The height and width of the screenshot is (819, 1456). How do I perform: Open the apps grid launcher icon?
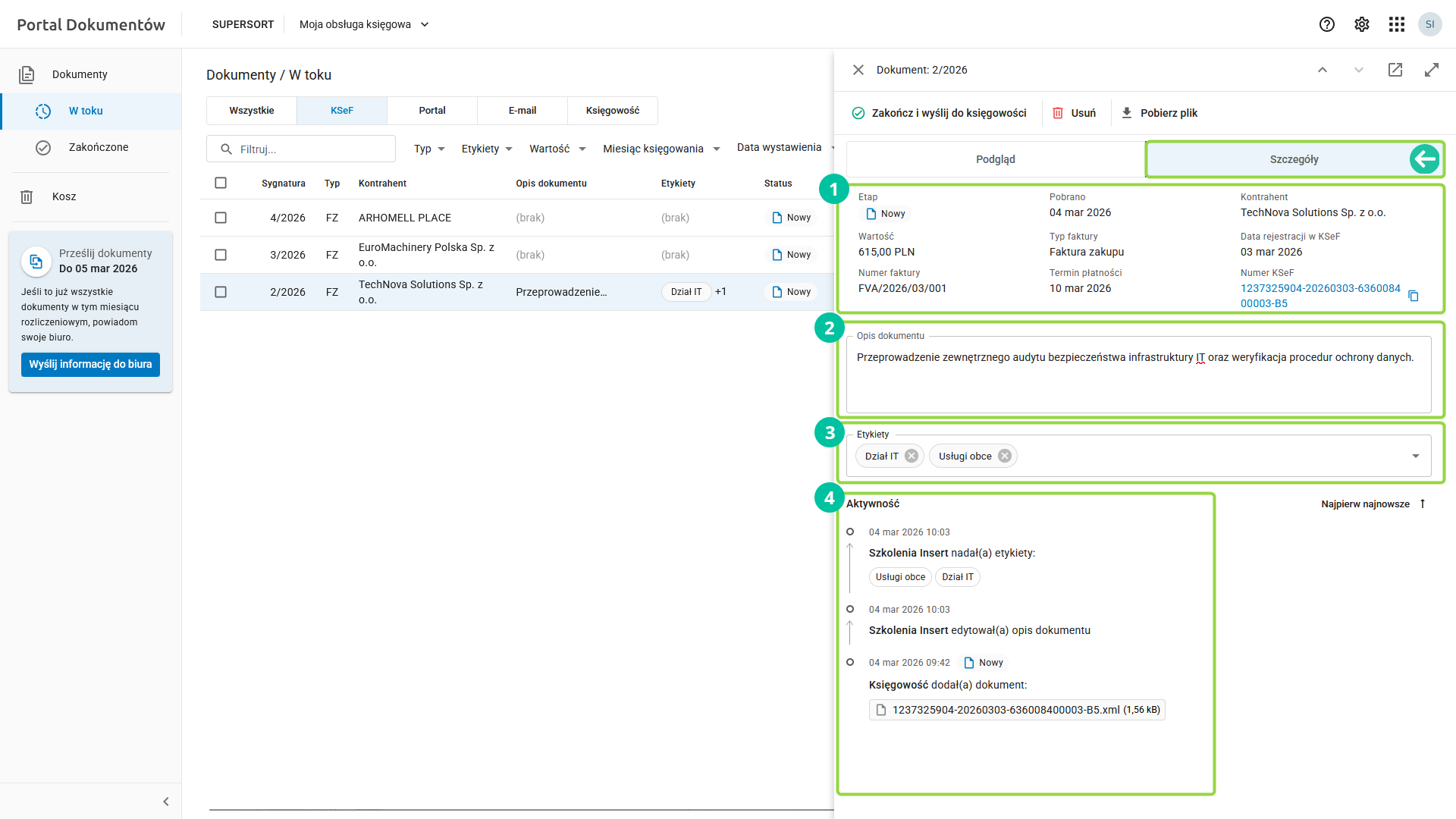pyautogui.click(x=1396, y=24)
